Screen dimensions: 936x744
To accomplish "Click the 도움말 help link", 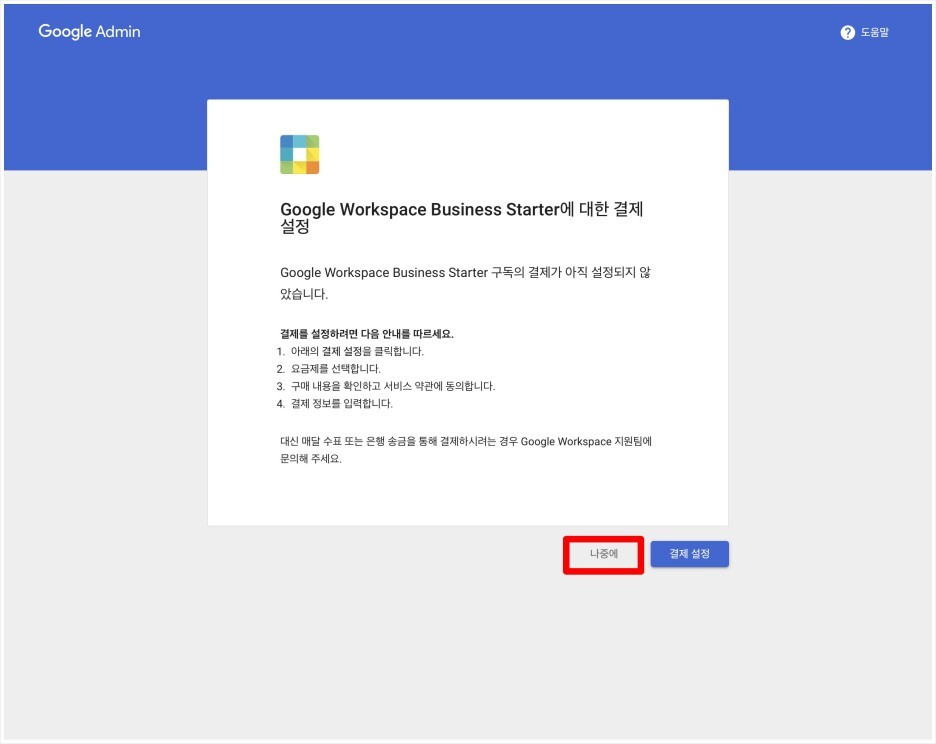I will pos(875,33).
